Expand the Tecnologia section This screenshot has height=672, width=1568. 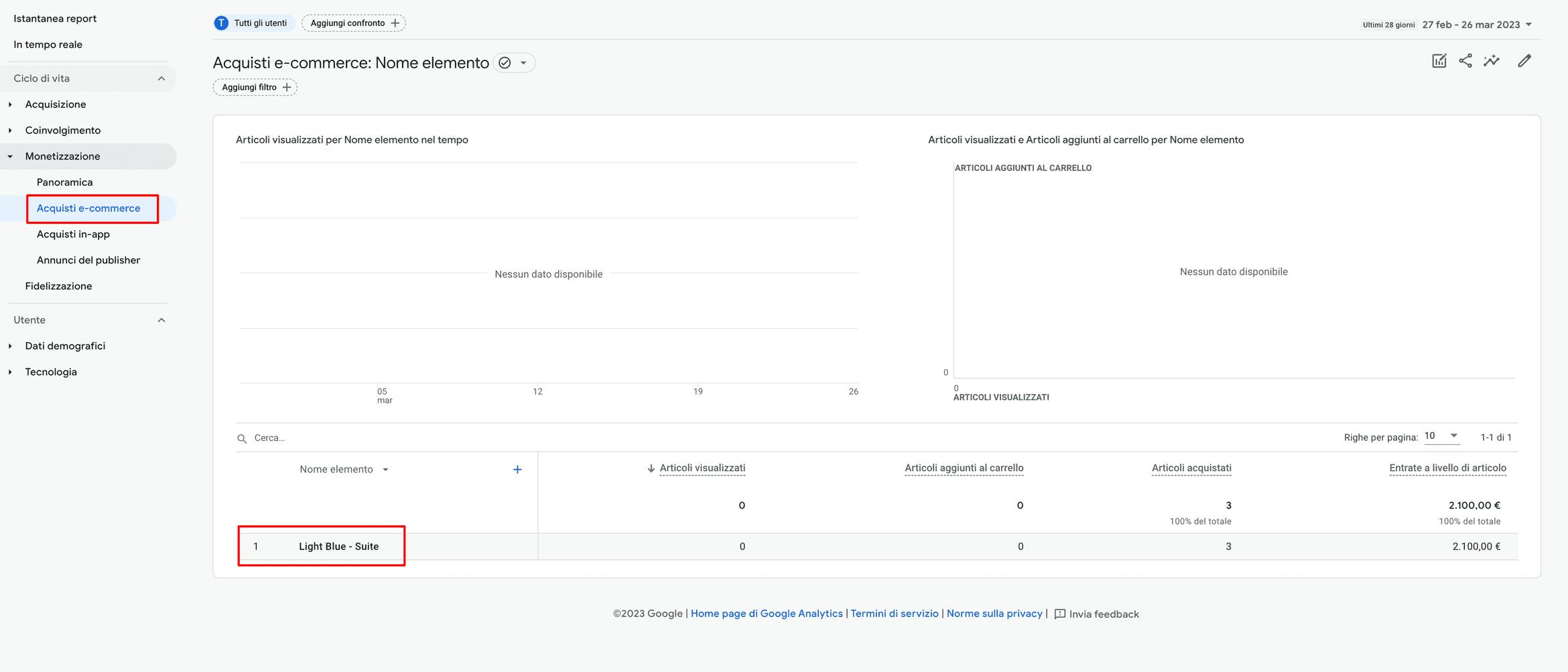pos(10,373)
